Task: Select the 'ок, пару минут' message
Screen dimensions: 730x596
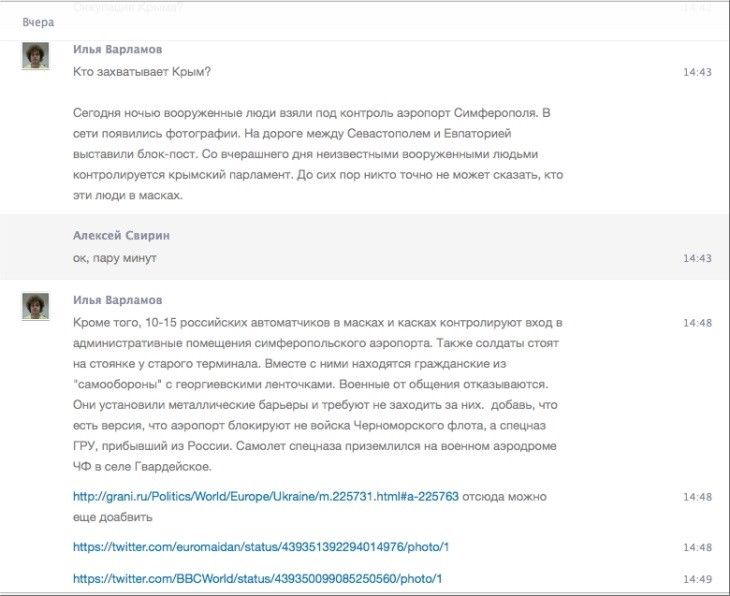Action: (x=115, y=258)
